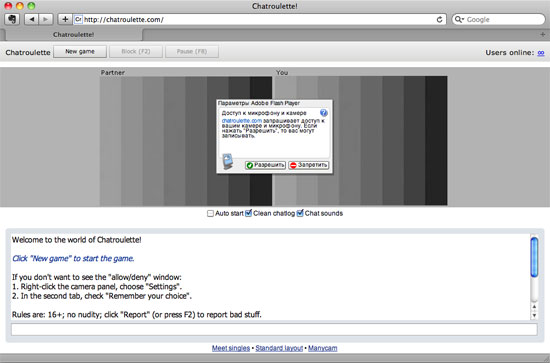Start a New game
The width and height of the screenshot is (550, 363).
coord(80,52)
